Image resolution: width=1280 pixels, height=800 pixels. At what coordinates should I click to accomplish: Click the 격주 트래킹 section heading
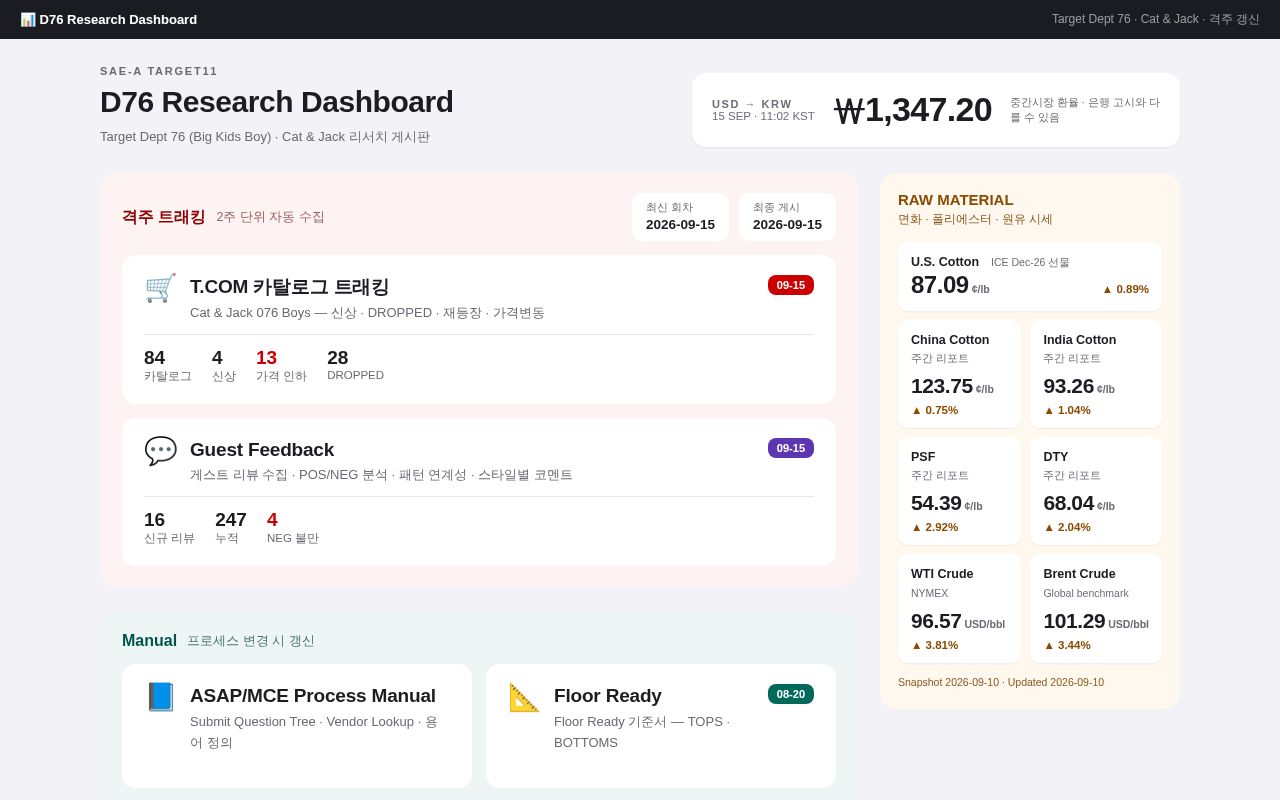(164, 217)
